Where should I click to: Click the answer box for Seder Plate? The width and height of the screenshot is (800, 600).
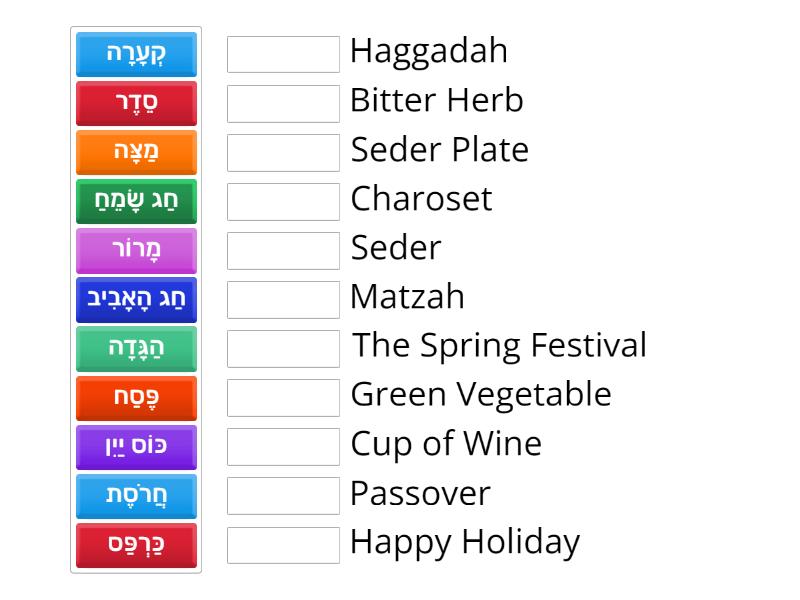click(283, 153)
